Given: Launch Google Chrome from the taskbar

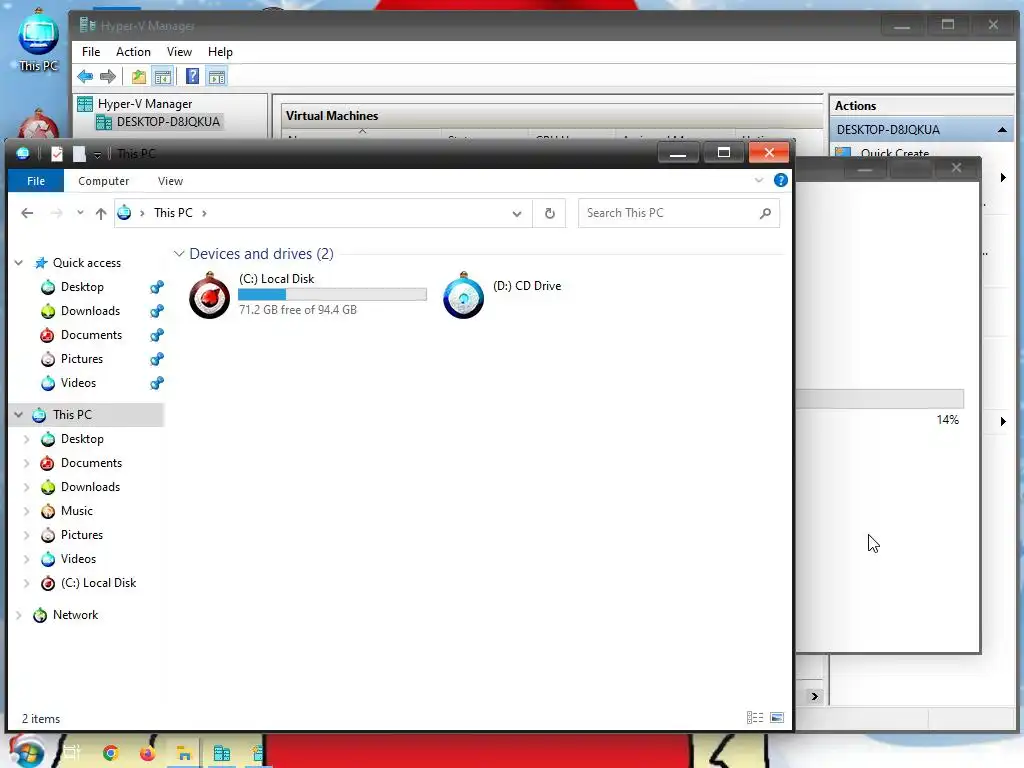Looking at the screenshot, I should [x=110, y=753].
